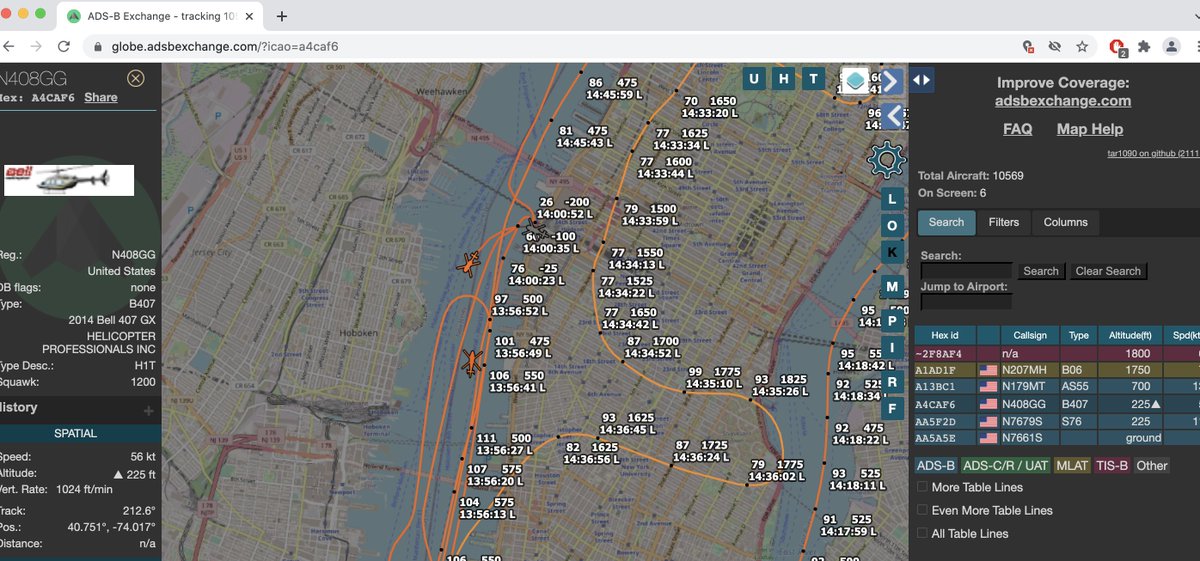The width and height of the screenshot is (1200, 561).
Task: Reload the page in Chrome
Action: point(64,46)
